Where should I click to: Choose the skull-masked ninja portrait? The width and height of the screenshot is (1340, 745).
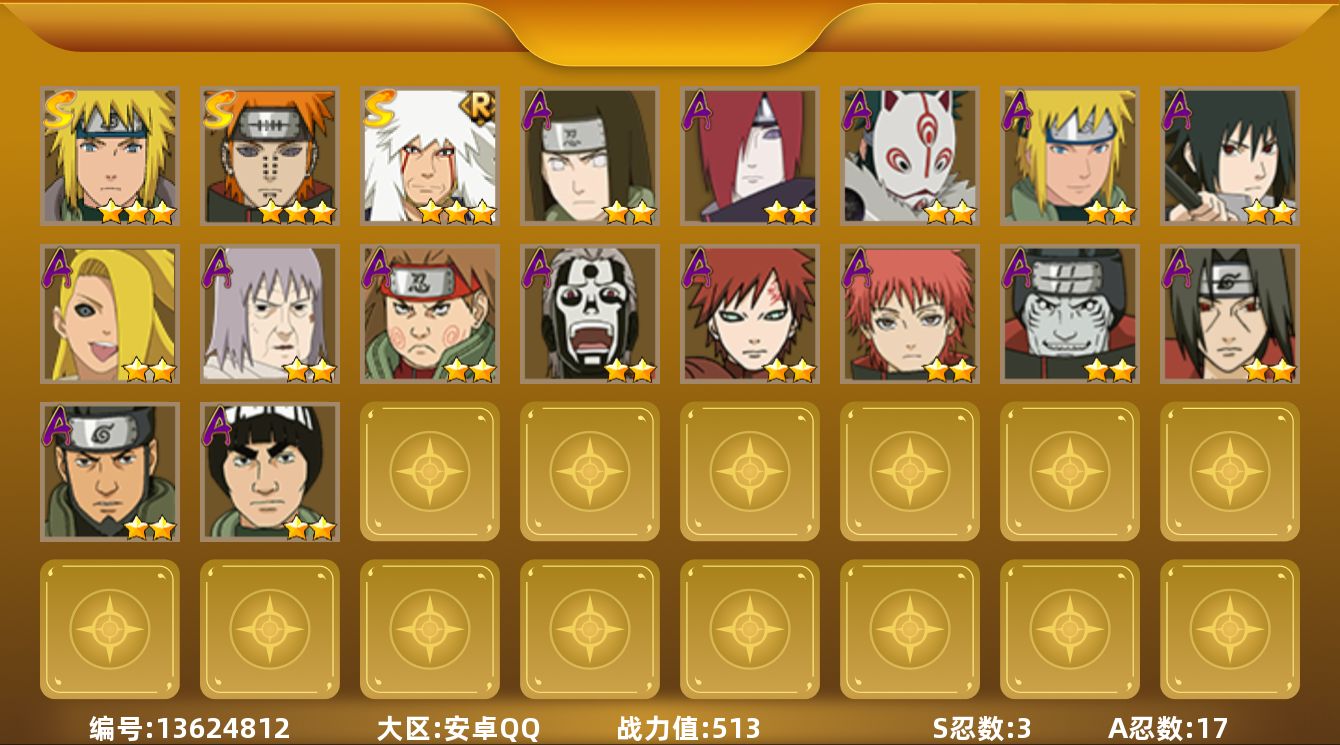click(x=590, y=314)
